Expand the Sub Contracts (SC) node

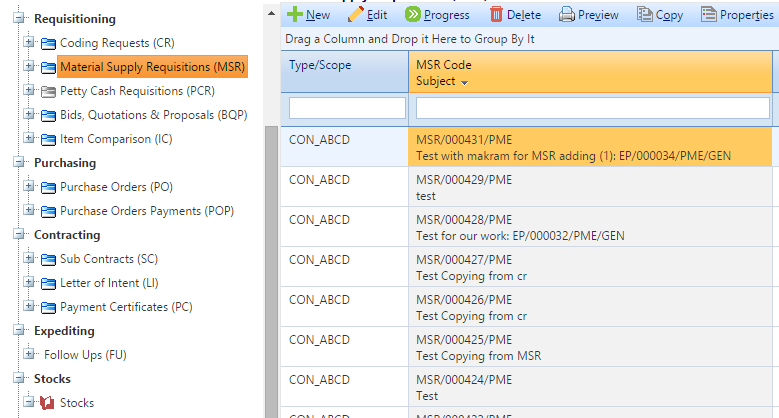29,258
